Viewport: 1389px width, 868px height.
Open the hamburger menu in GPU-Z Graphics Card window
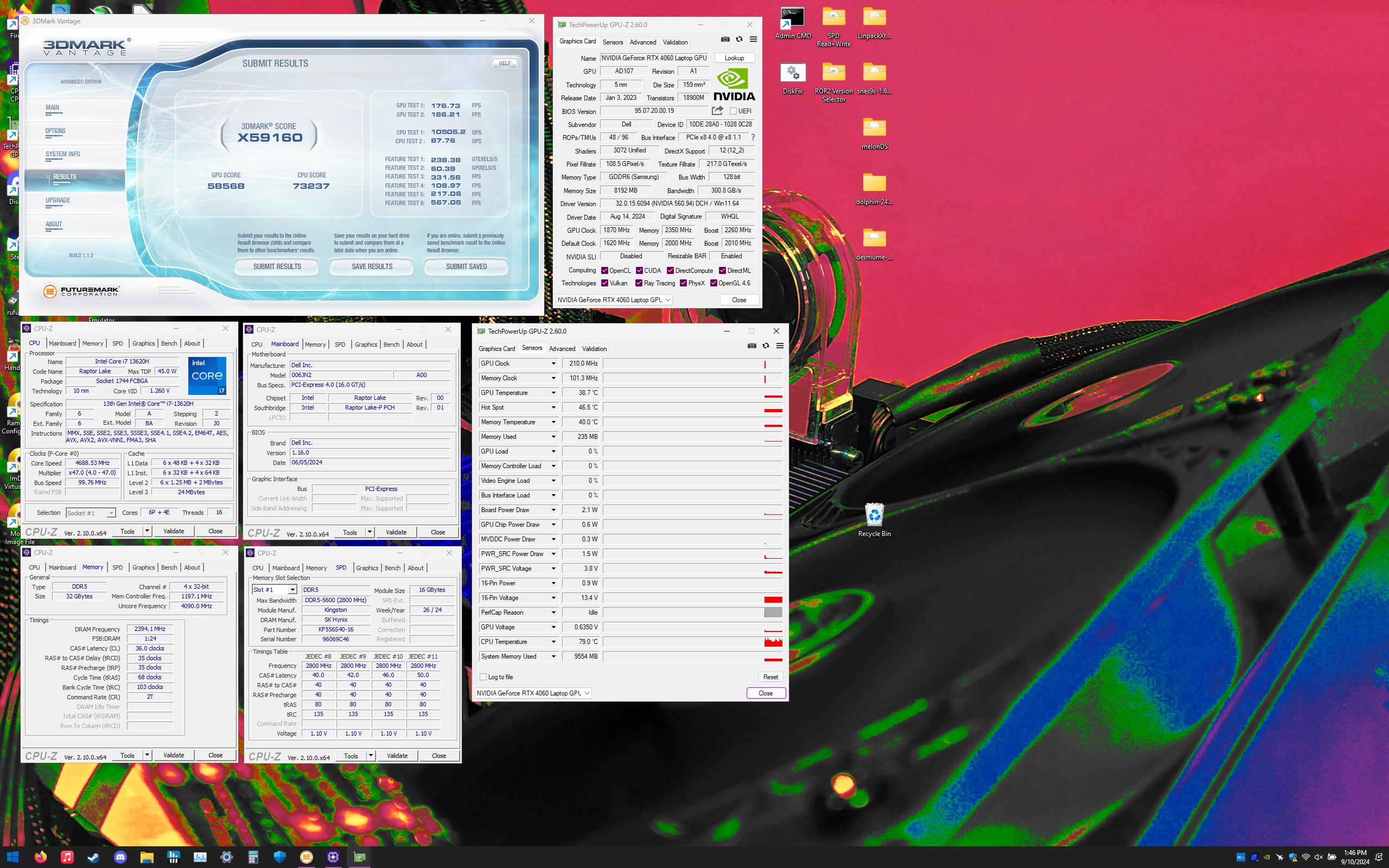coord(753,40)
